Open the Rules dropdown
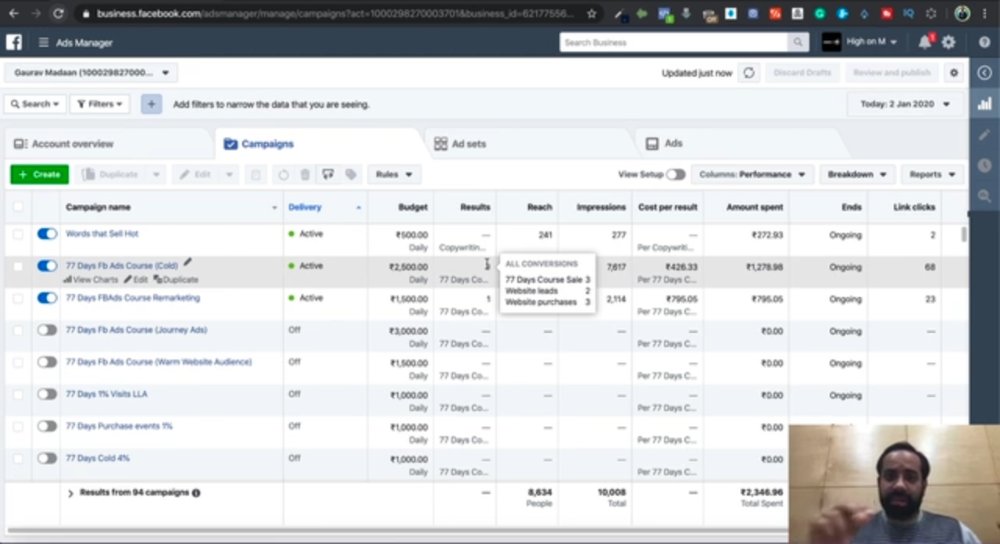This screenshot has height=544, width=1000. [394, 174]
